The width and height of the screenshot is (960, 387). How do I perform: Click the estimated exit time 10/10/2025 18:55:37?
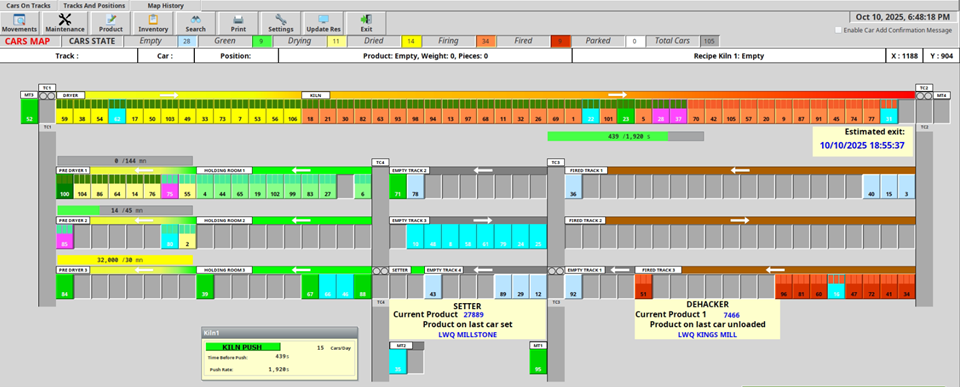[862, 146]
